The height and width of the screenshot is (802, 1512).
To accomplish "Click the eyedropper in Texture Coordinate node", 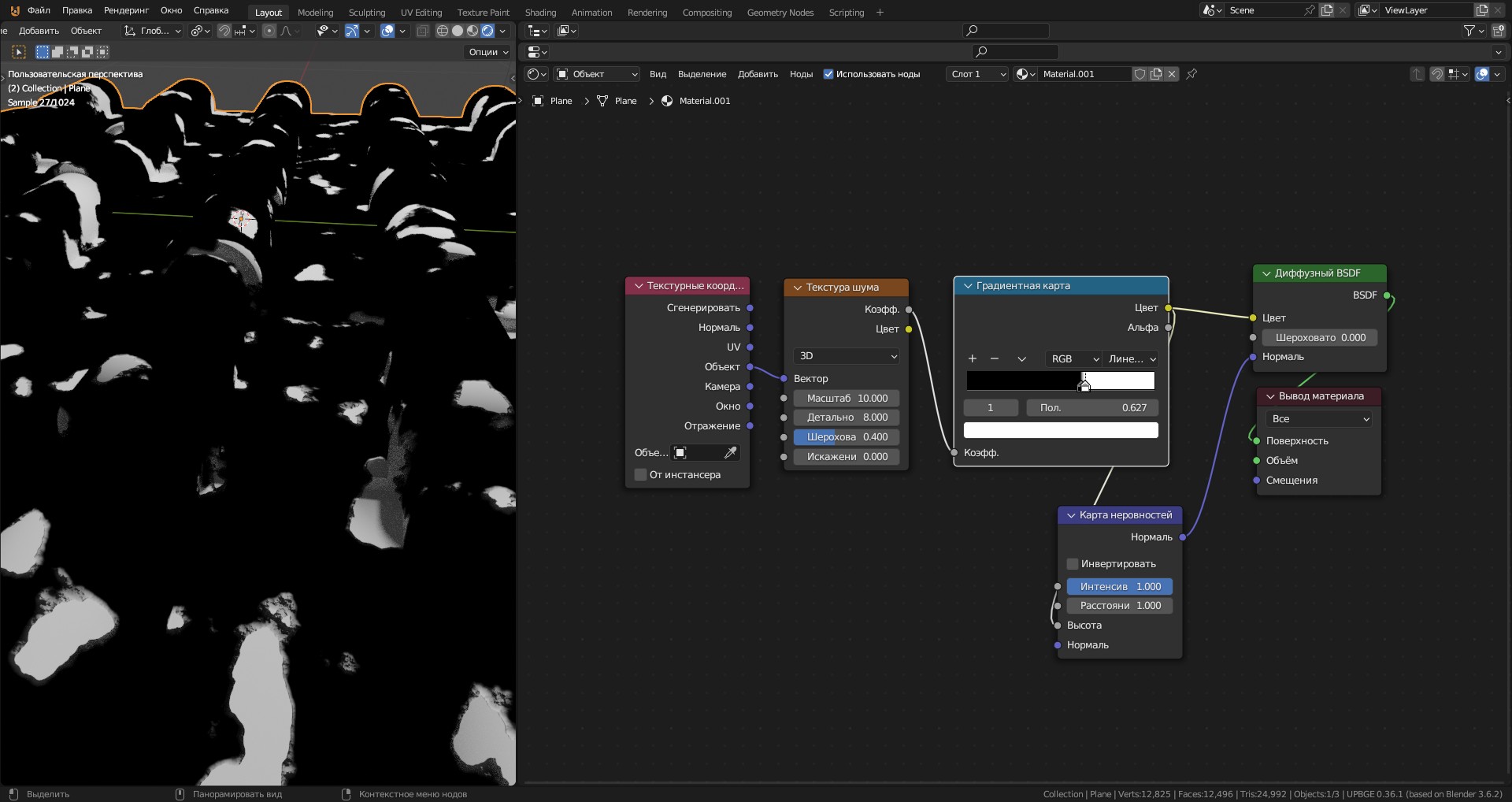I will (x=730, y=452).
